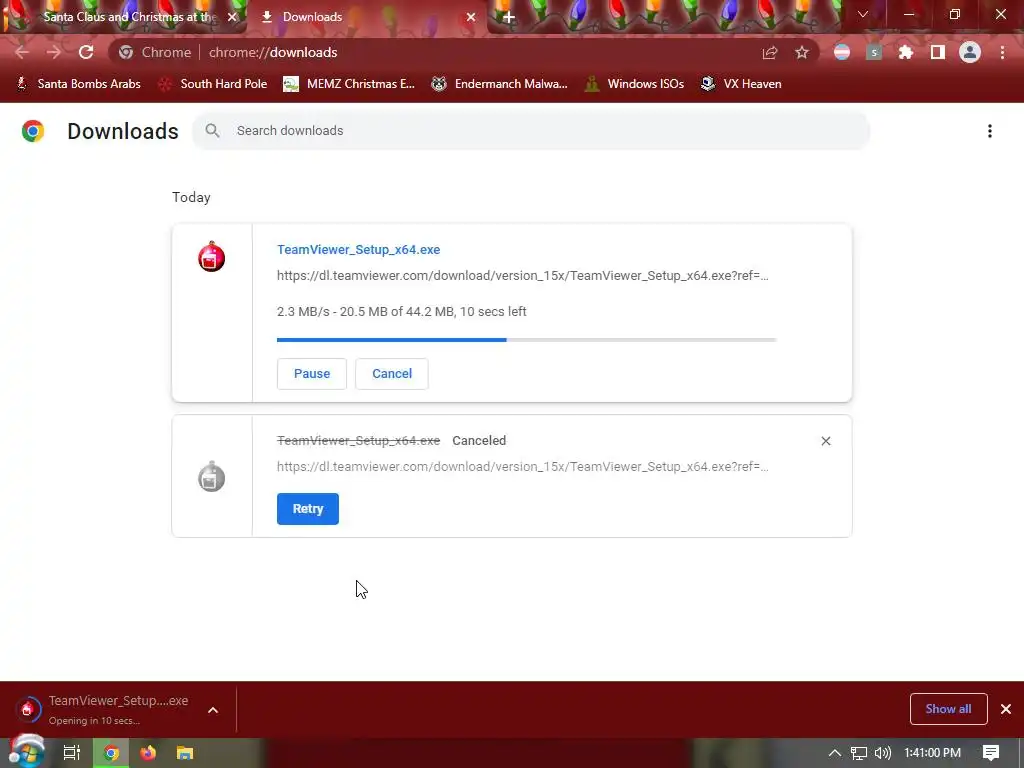Expand options for TeamViewer download in shelf
The image size is (1024, 768).
[x=213, y=710]
